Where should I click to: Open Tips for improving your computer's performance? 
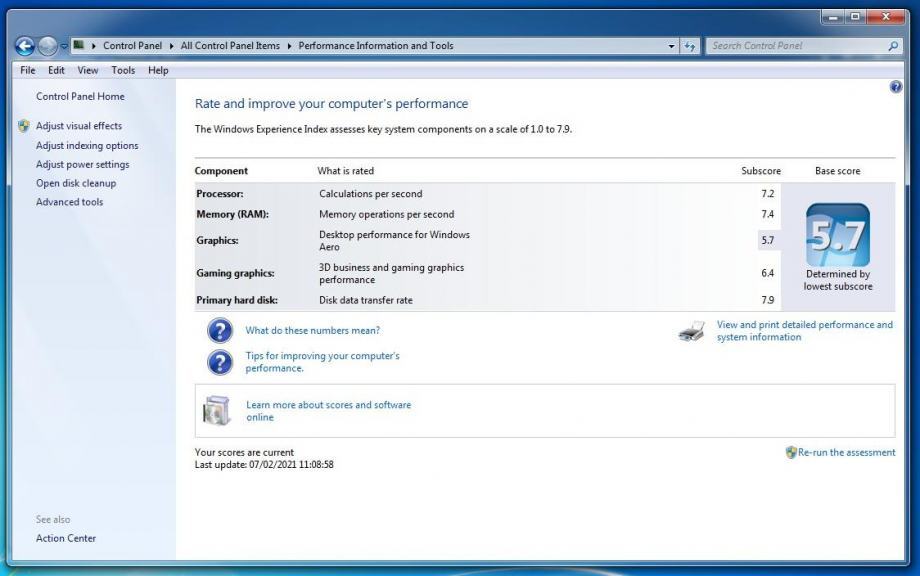(x=322, y=362)
